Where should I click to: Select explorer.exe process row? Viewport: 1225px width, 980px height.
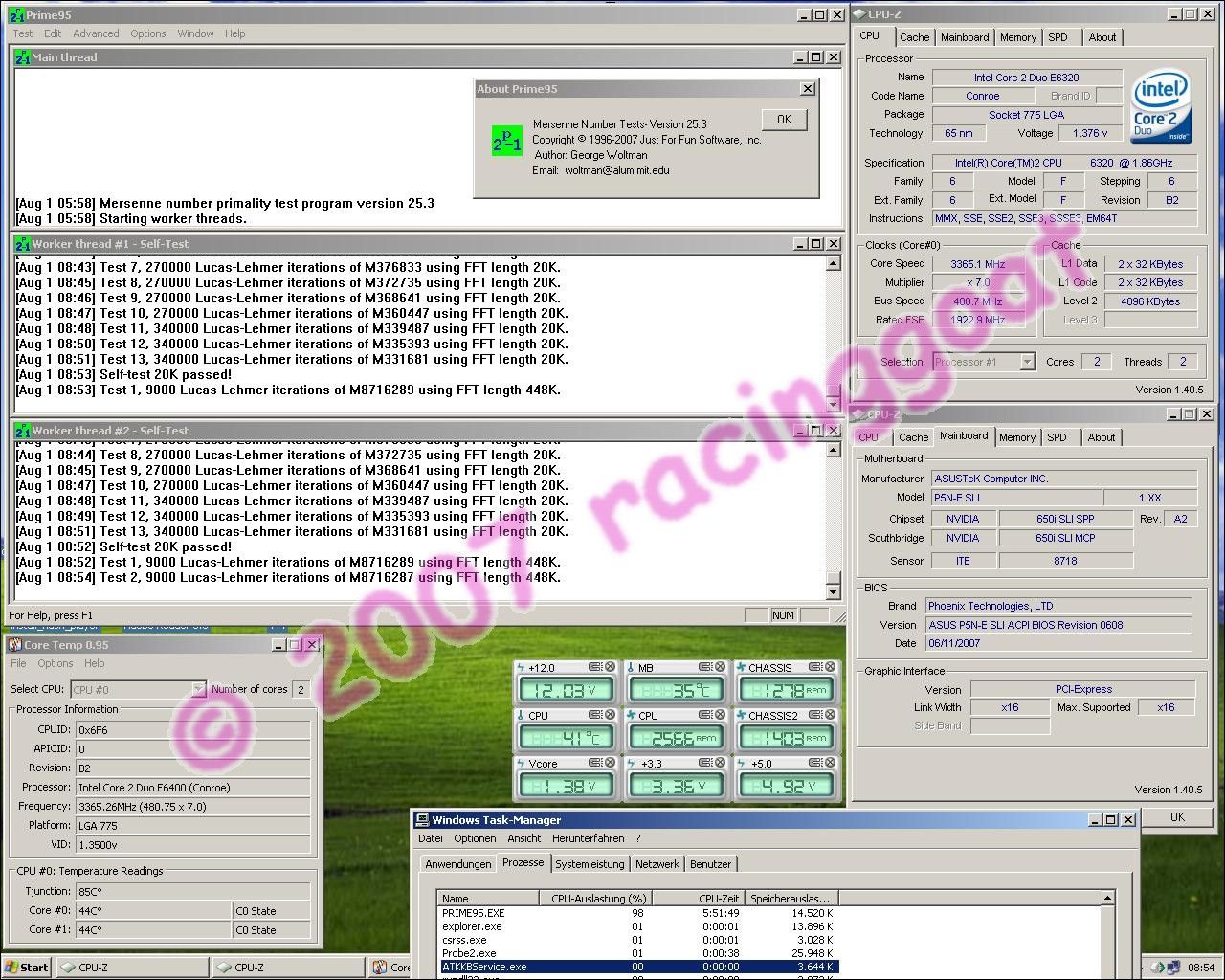click(637, 926)
